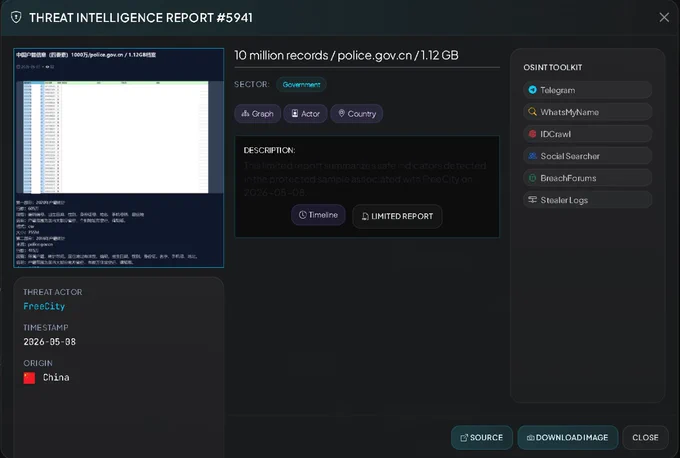Click the Country button's pin icon

(x=341, y=113)
